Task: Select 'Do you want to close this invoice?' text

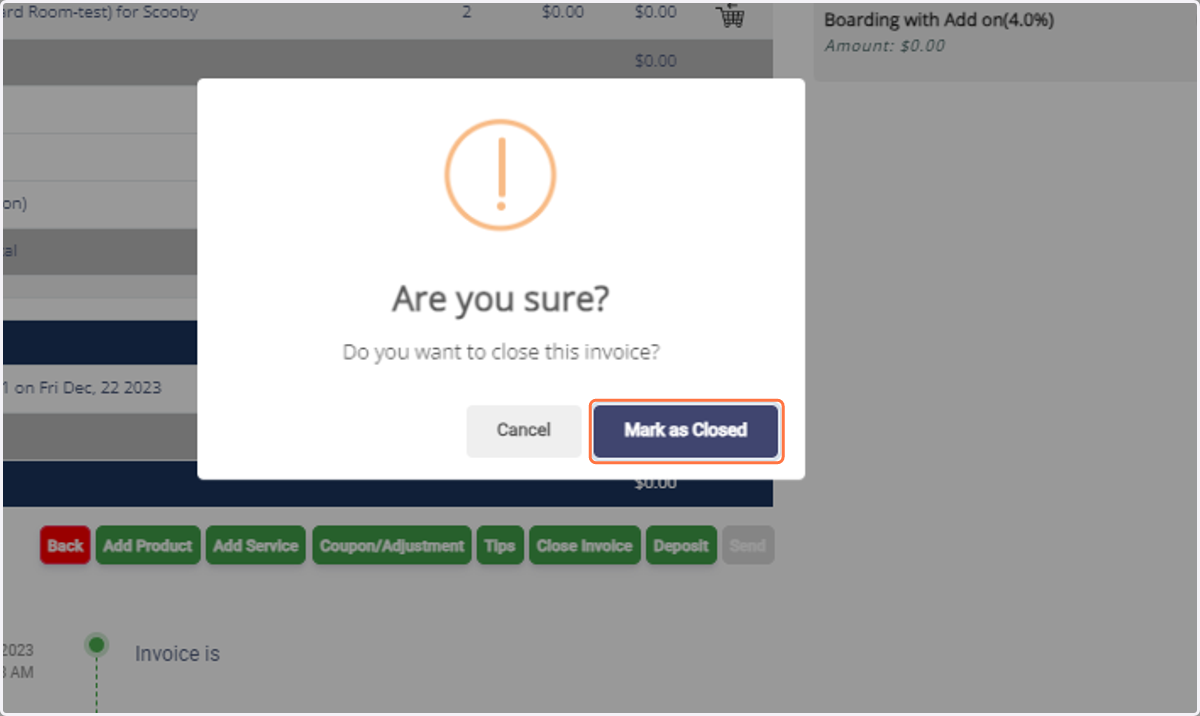Action: click(501, 353)
